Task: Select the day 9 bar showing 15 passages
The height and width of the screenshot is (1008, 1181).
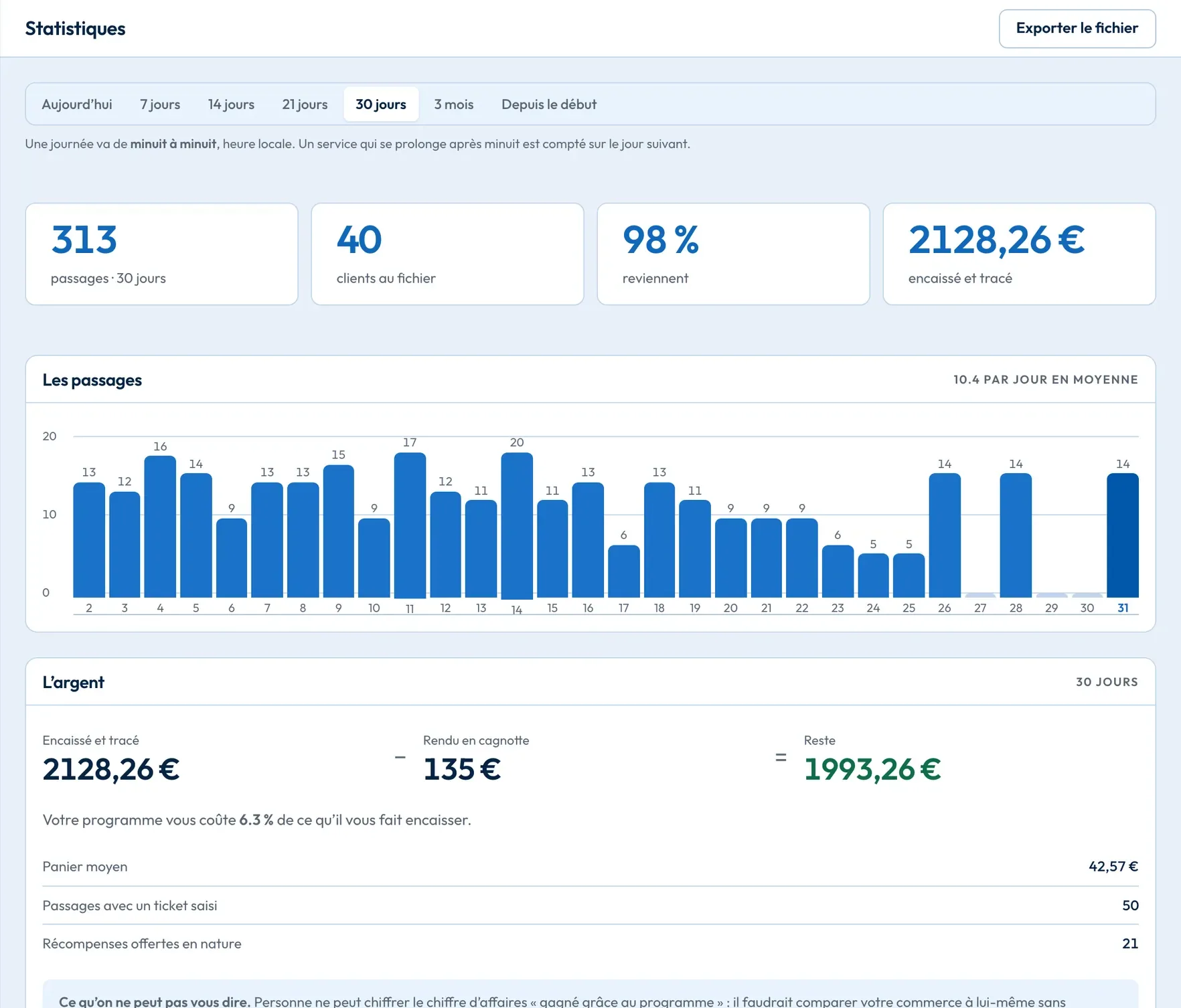Action: (x=339, y=531)
